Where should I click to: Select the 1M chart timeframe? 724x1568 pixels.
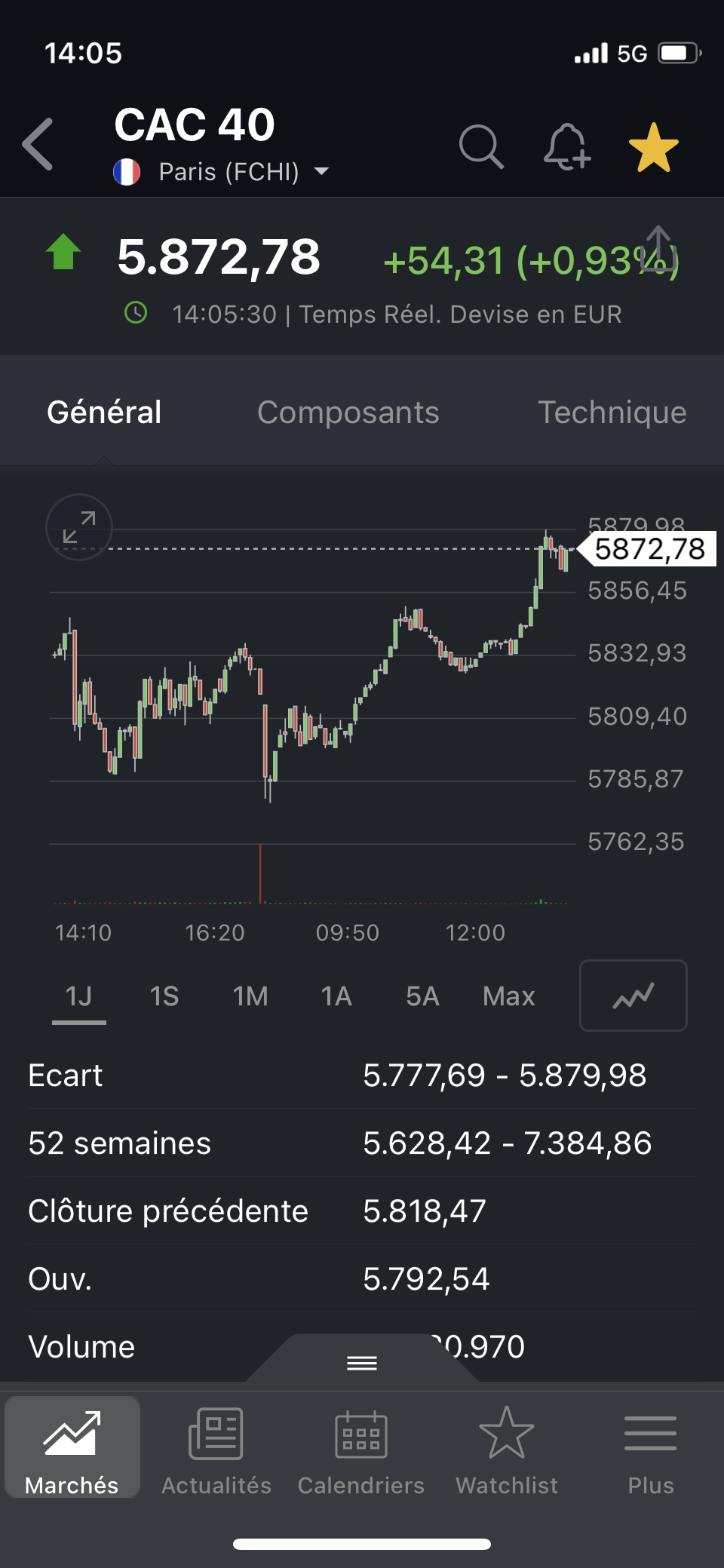[x=250, y=996]
